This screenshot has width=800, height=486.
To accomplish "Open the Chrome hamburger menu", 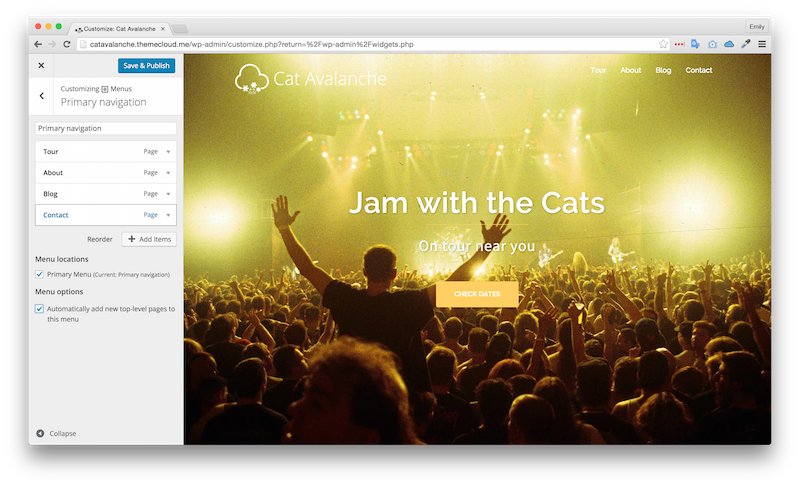I will pos(762,44).
